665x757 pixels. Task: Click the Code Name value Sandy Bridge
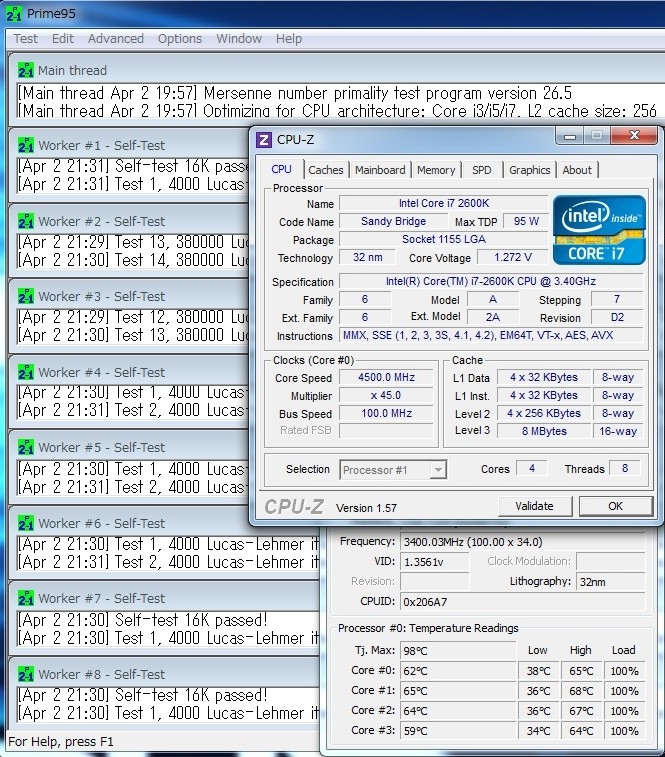(393, 221)
